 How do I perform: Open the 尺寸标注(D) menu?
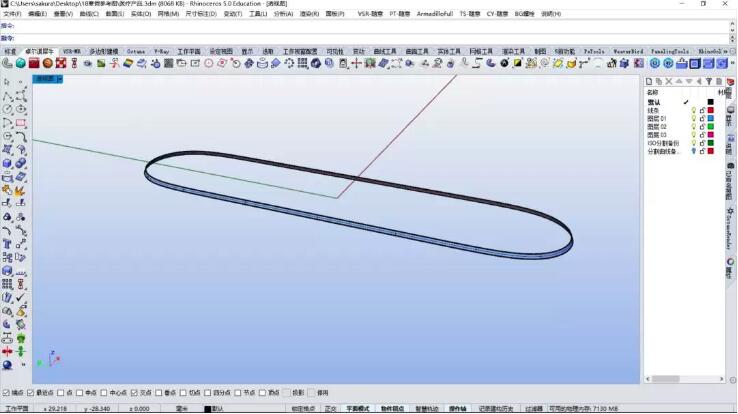point(201,14)
